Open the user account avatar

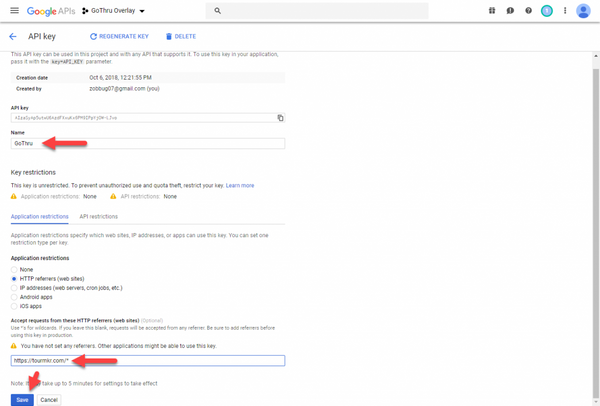[x=584, y=11]
